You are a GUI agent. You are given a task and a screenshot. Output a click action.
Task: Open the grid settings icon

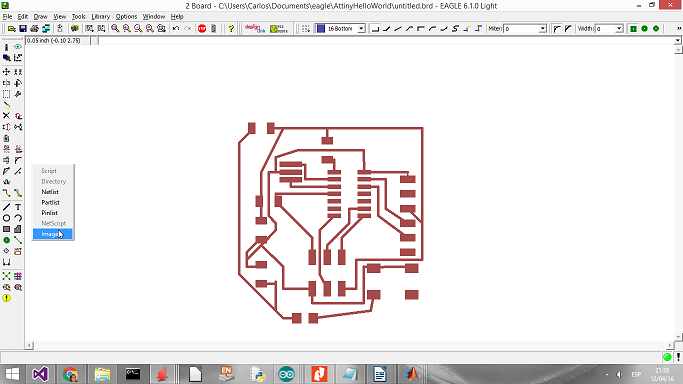click(x=305, y=29)
